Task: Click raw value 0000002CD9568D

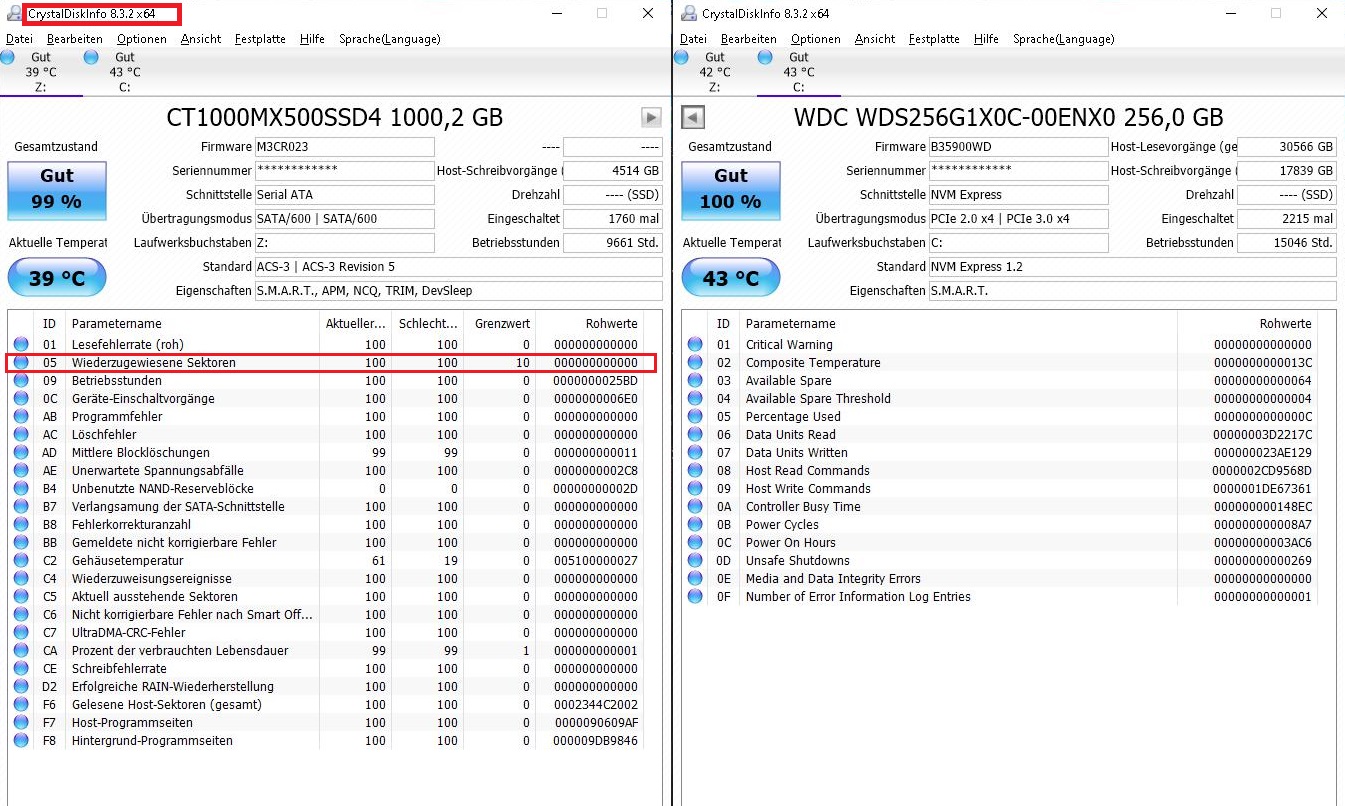Action: [1262, 471]
